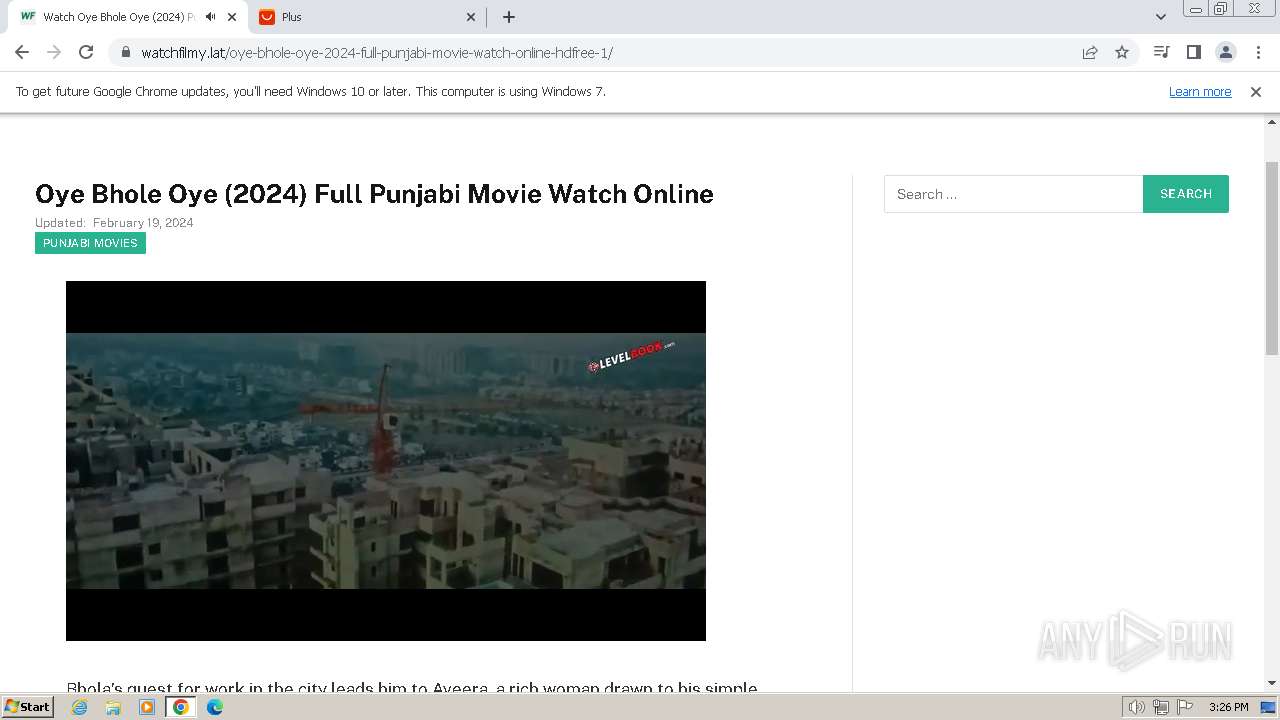Bookmark this page with the star icon
The width and height of the screenshot is (1280, 720).
[x=1122, y=52]
